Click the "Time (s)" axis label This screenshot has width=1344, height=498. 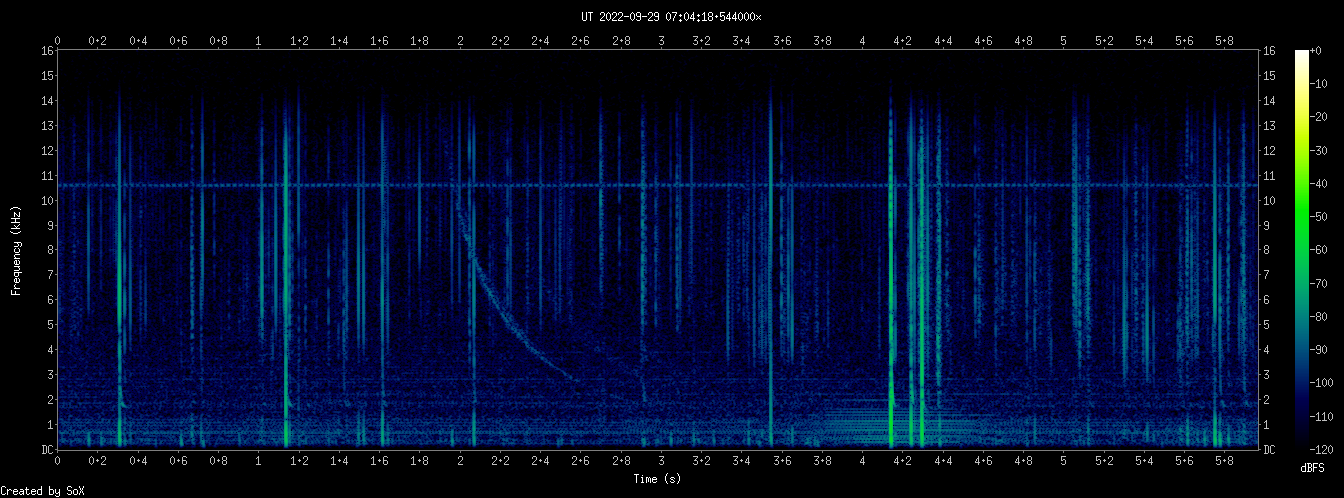[x=658, y=479]
